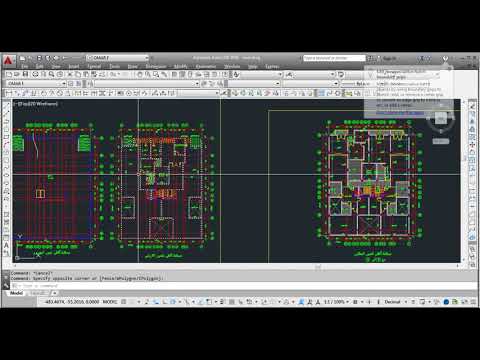Screen dimensions: 480x360
Task: Add a new layout with plus tab
Action: 55,293
